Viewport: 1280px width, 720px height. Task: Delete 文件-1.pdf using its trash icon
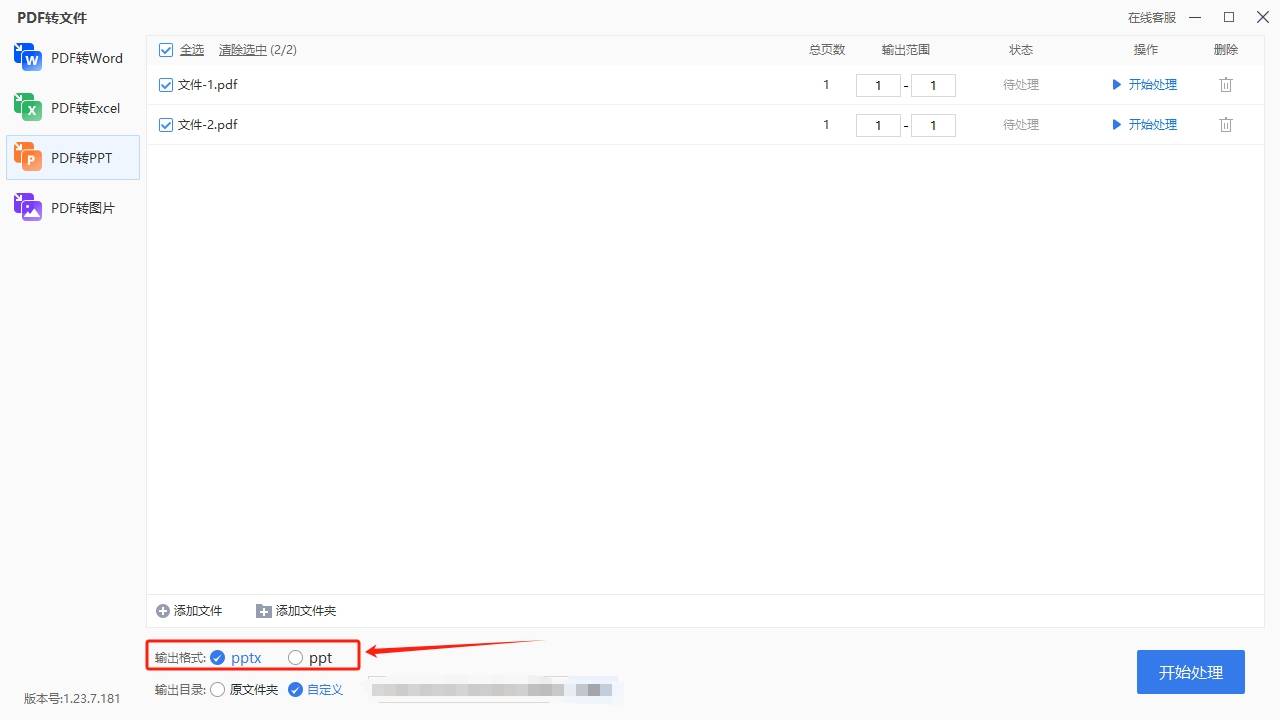coord(1226,84)
